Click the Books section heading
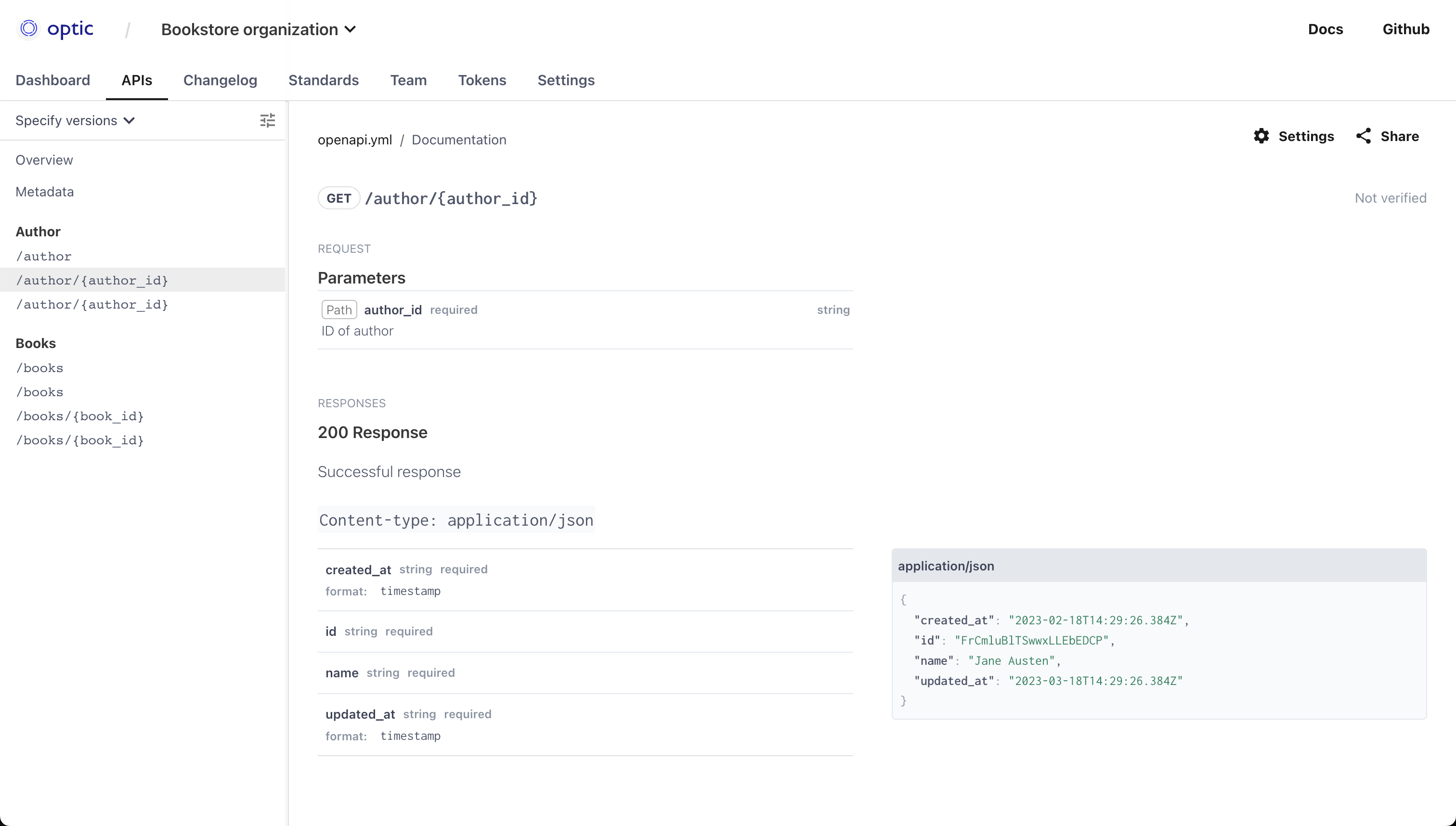This screenshot has height=826, width=1456. coord(36,343)
